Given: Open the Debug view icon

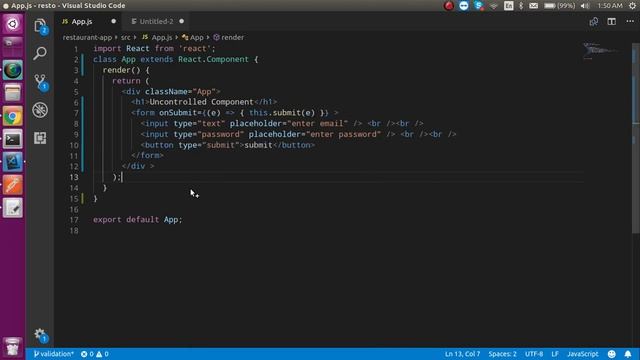Looking at the screenshot, I should [40, 110].
